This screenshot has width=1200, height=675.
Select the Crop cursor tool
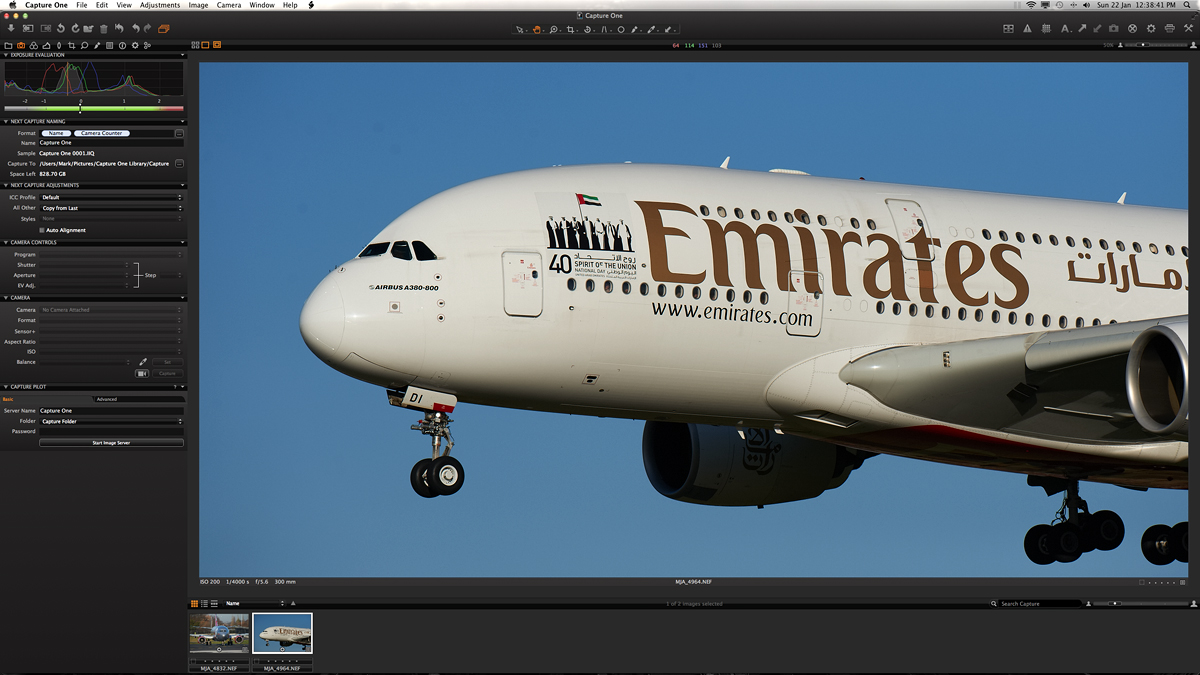point(571,30)
